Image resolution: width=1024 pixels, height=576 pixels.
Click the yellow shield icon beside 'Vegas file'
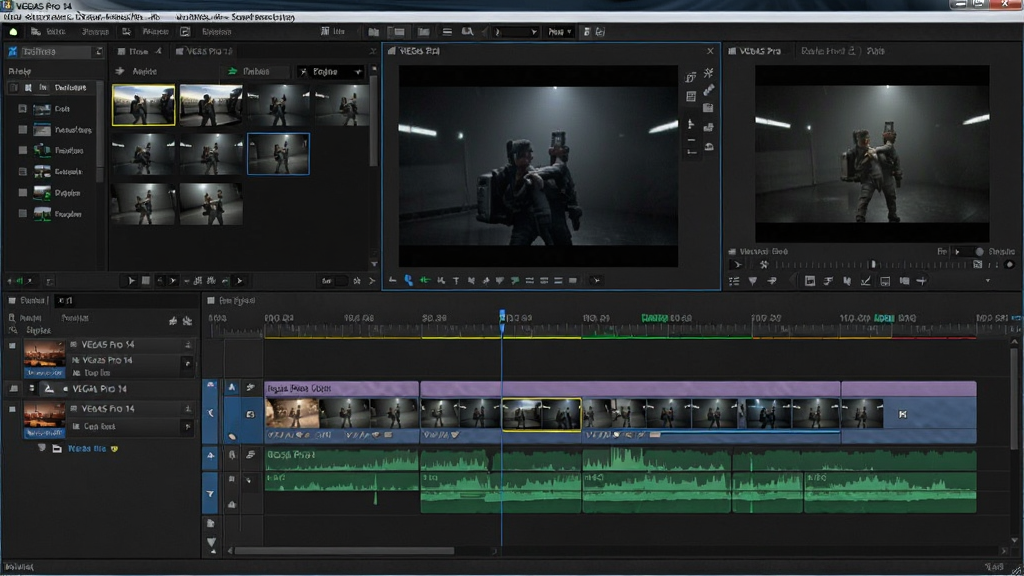click(x=114, y=449)
